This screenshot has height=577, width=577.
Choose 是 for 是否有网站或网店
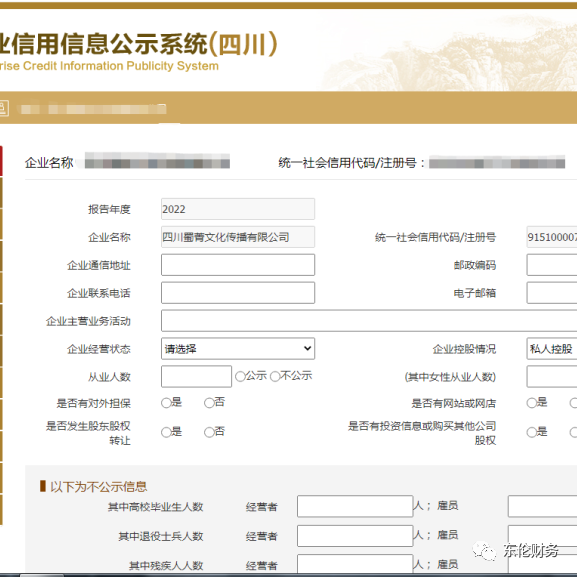pyautogui.click(x=531, y=403)
